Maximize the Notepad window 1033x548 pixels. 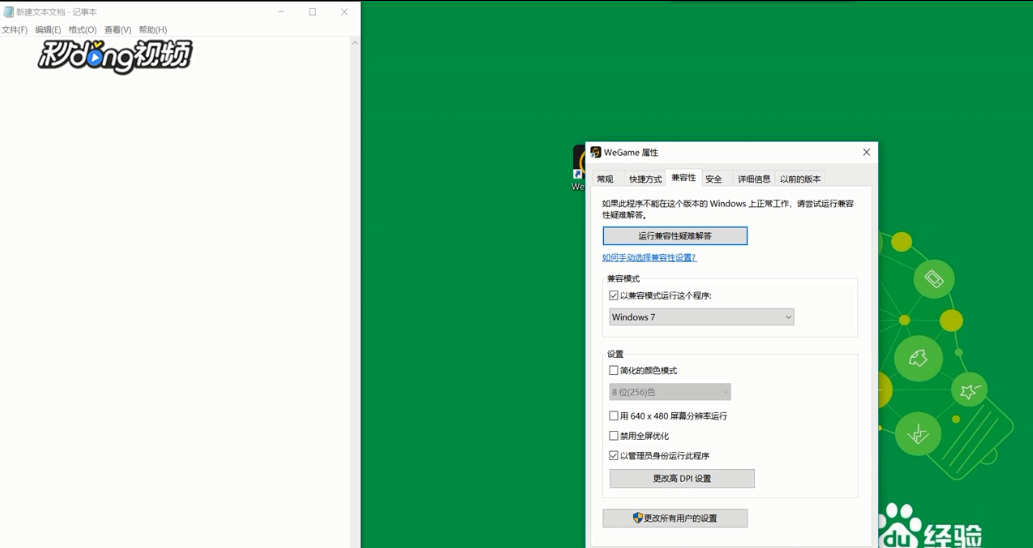coord(312,12)
